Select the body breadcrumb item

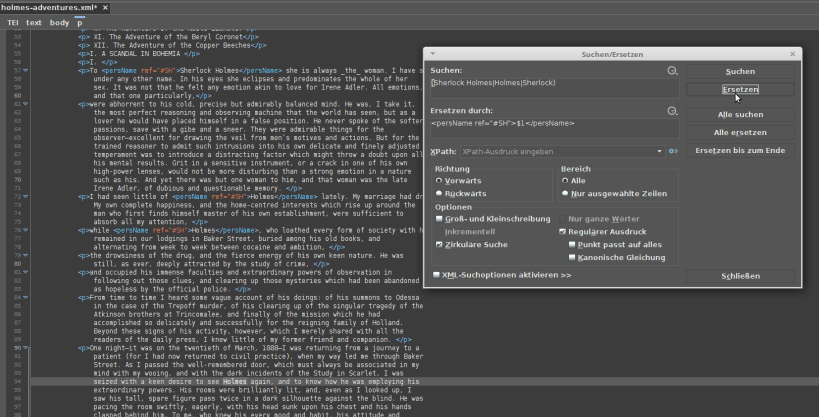60,22
